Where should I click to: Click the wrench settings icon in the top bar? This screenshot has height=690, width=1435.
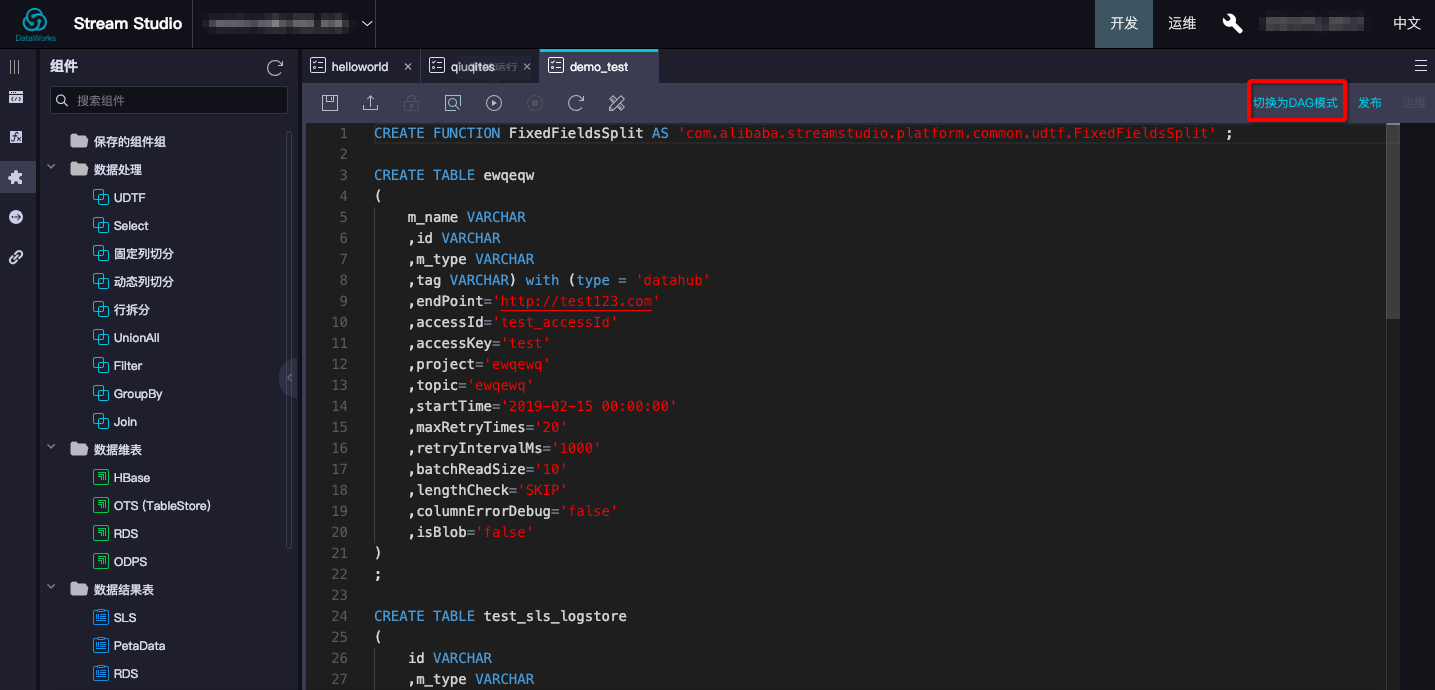point(1232,23)
